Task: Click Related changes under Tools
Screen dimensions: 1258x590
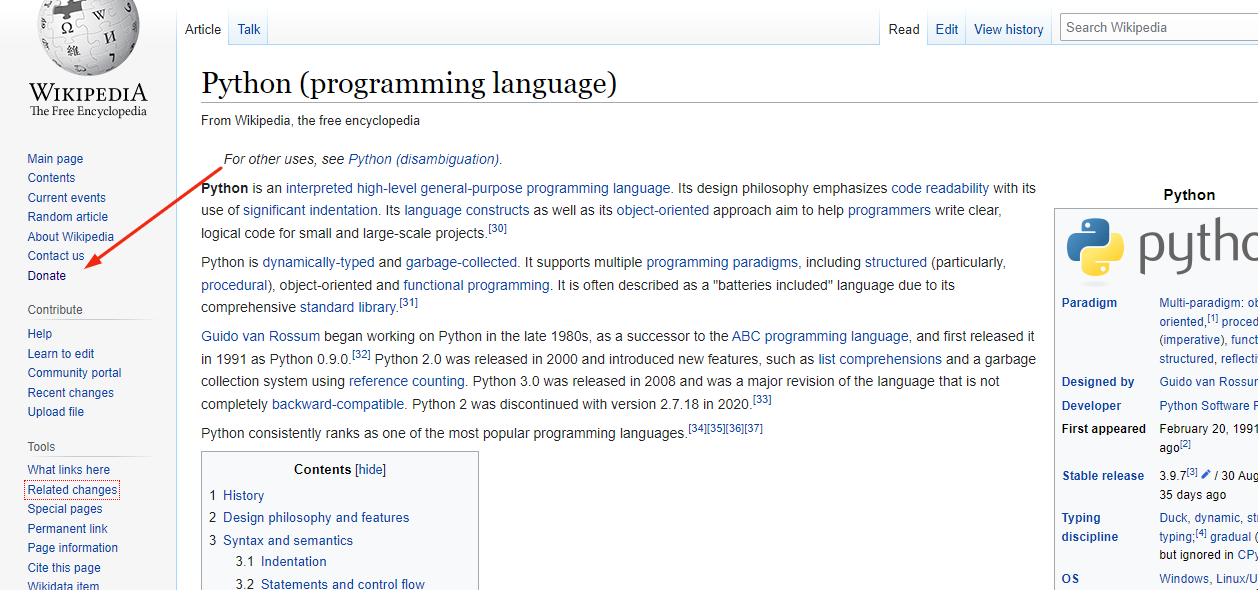Action: [x=73, y=490]
